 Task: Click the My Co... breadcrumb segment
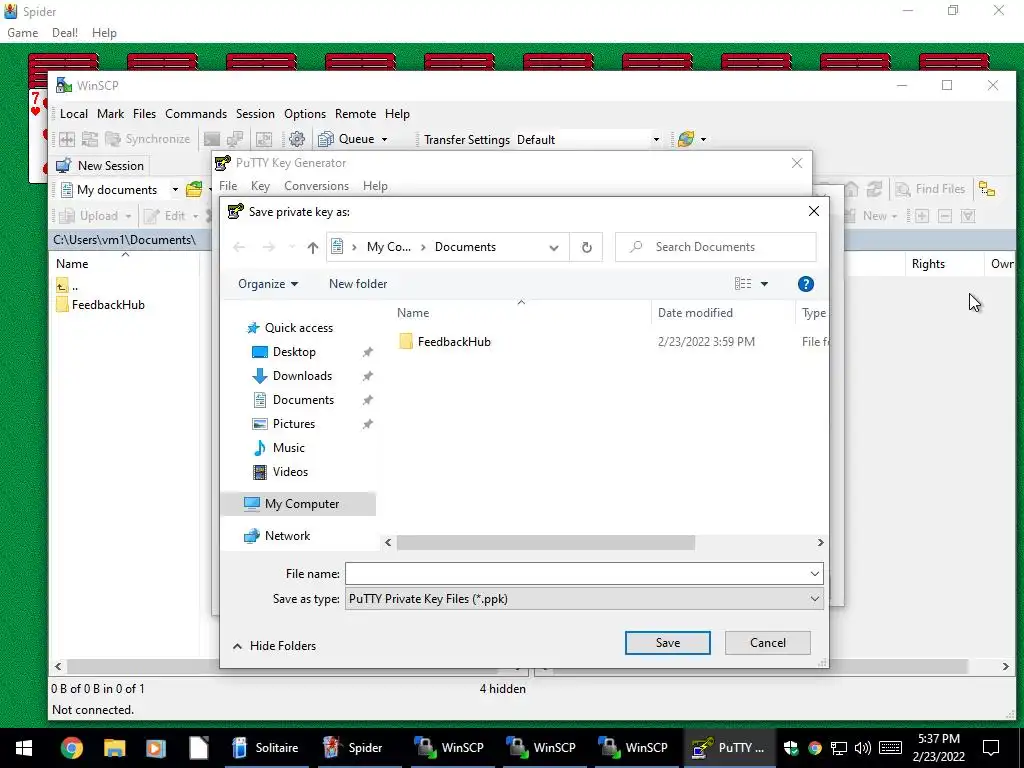(x=389, y=247)
